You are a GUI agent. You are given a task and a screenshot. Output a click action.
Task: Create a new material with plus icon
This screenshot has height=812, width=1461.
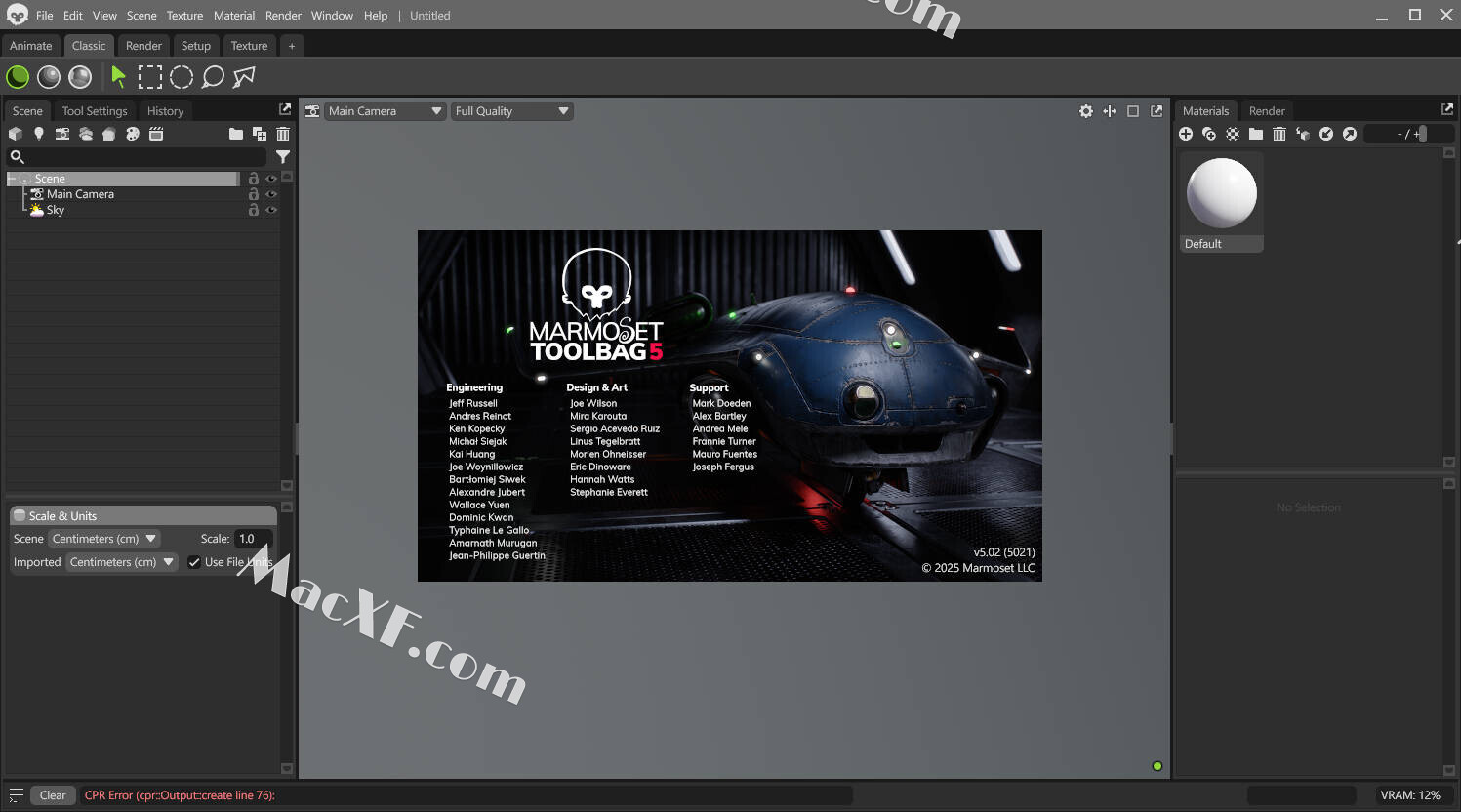click(x=1186, y=134)
